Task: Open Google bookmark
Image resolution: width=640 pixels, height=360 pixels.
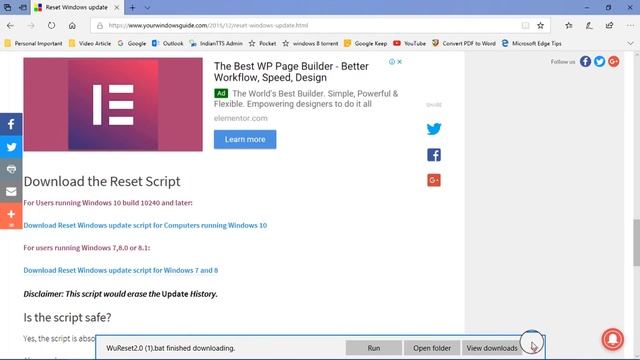Action: (132, 43)
